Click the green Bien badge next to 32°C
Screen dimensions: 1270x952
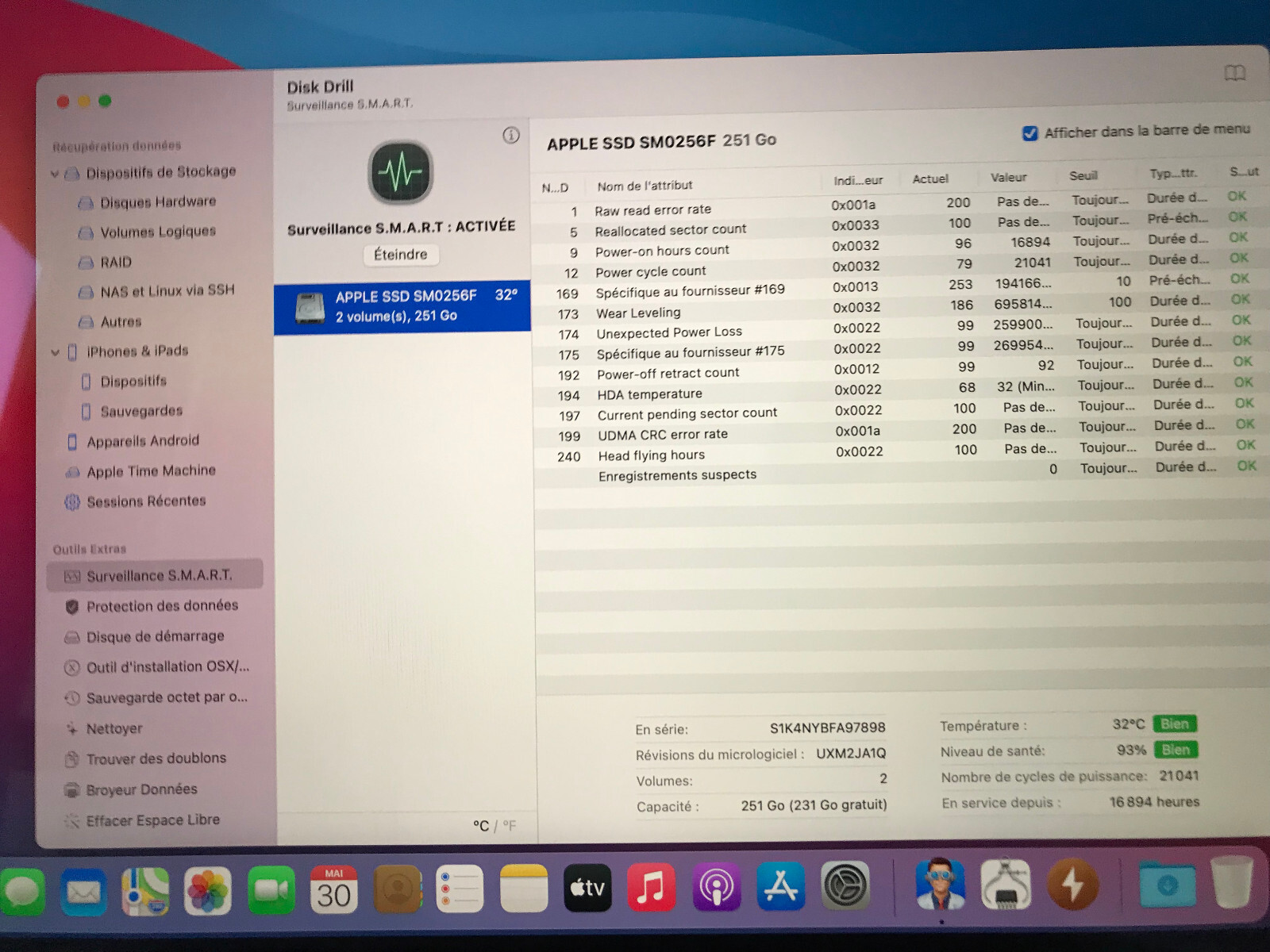1175,724
